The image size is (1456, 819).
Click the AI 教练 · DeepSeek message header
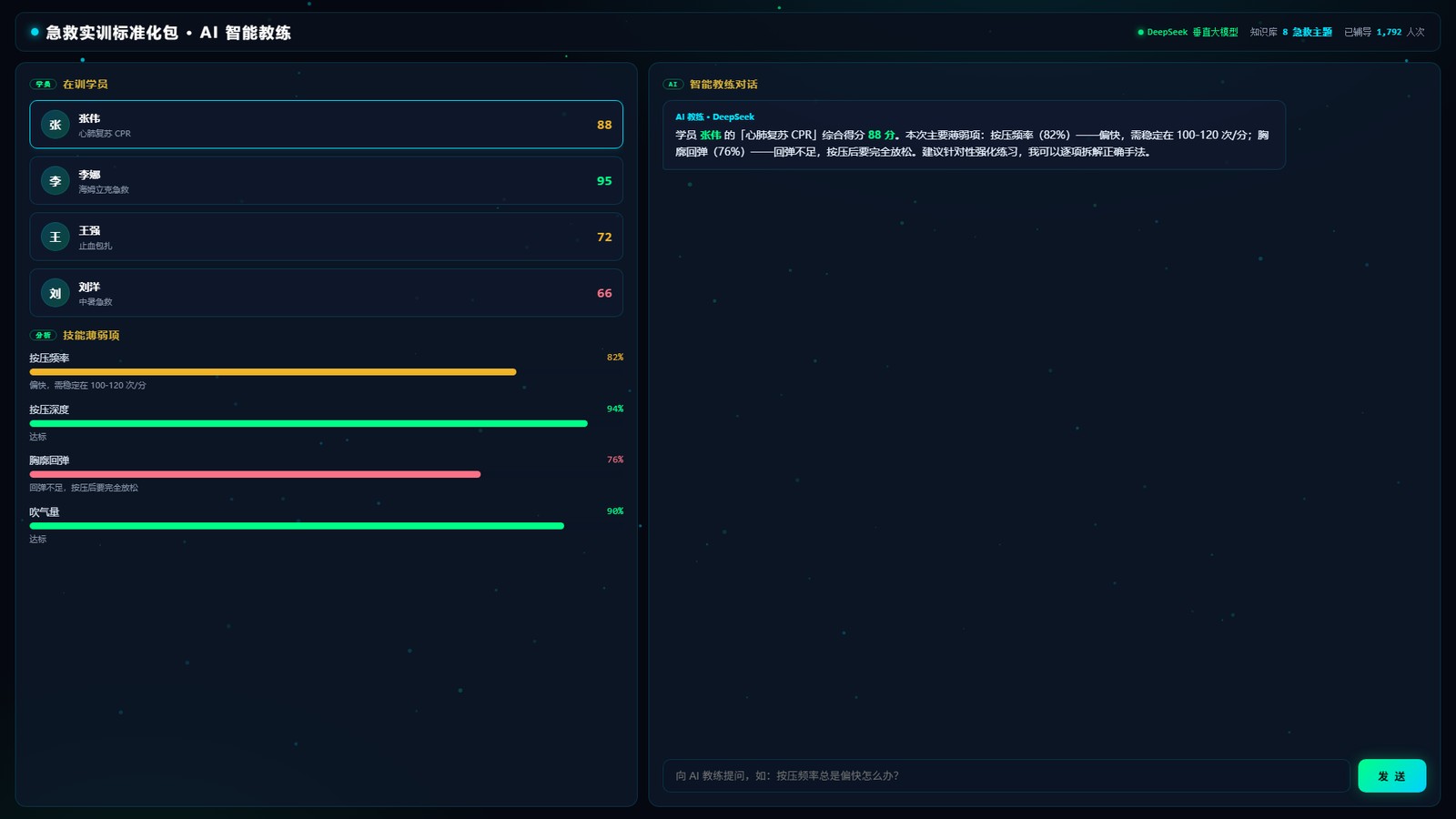[x=714, y=116]
